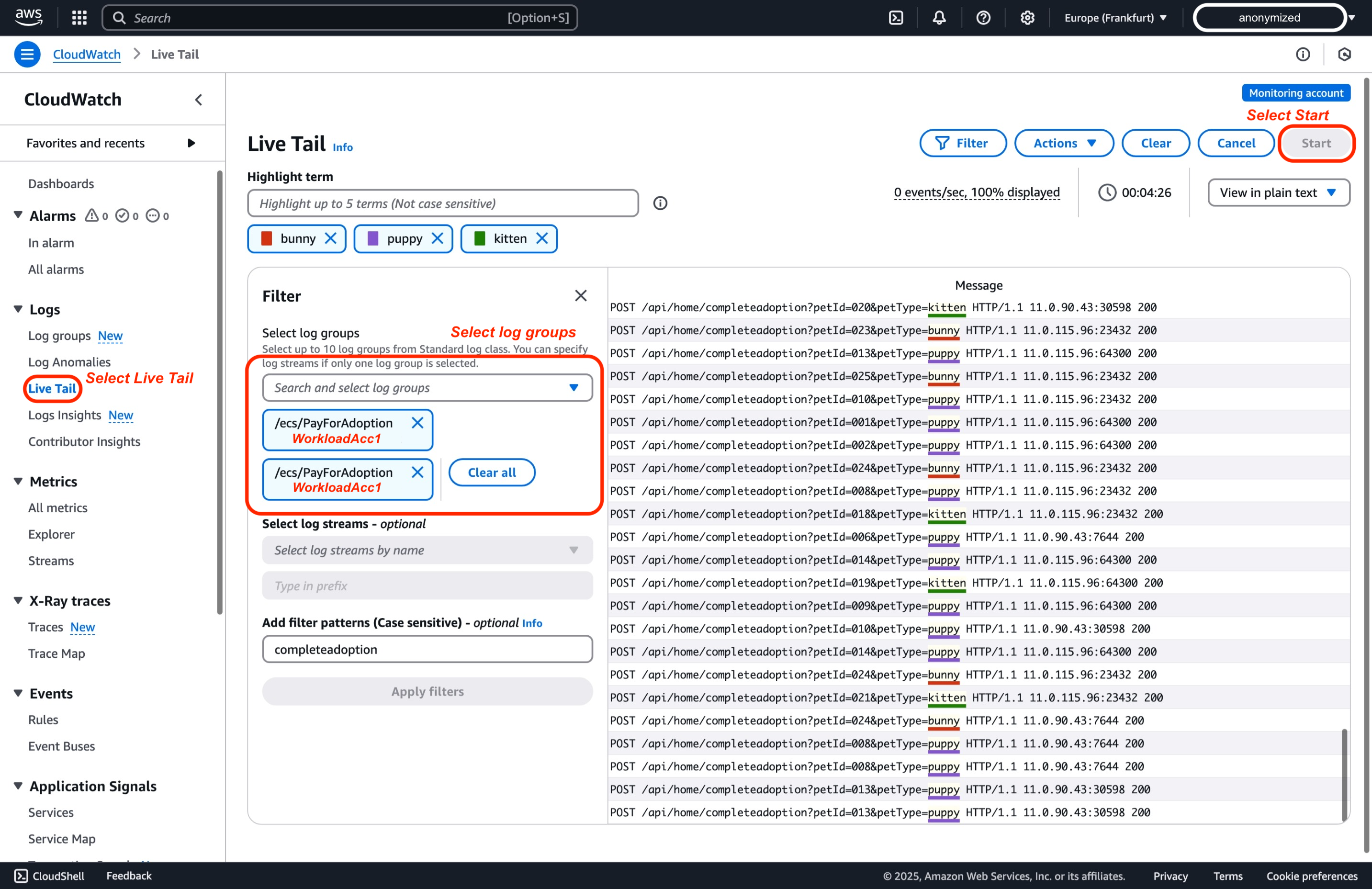Click the red bunny color swatch

click(x=266, y=239)
